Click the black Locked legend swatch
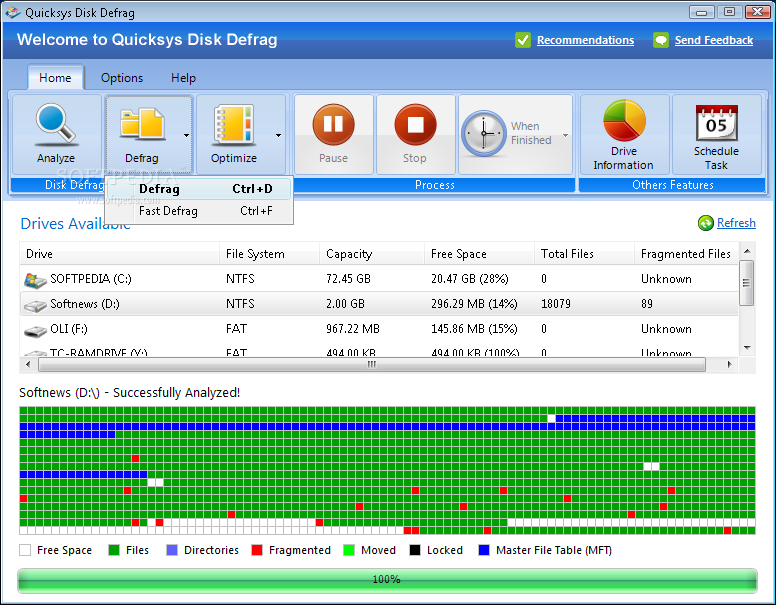776x605 pixels. click(415, 550)
